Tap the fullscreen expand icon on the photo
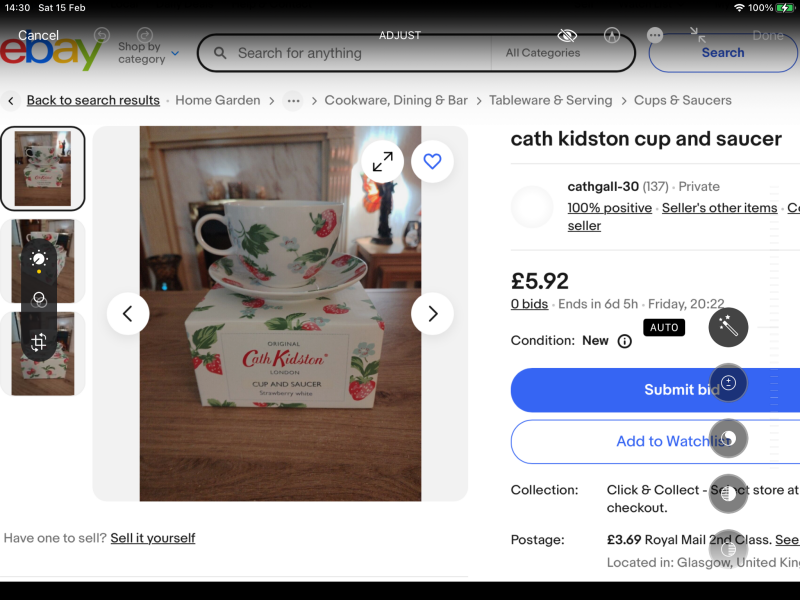Viewport: 800px width, 600px height. pyautogui.click(x=383, y=160)
